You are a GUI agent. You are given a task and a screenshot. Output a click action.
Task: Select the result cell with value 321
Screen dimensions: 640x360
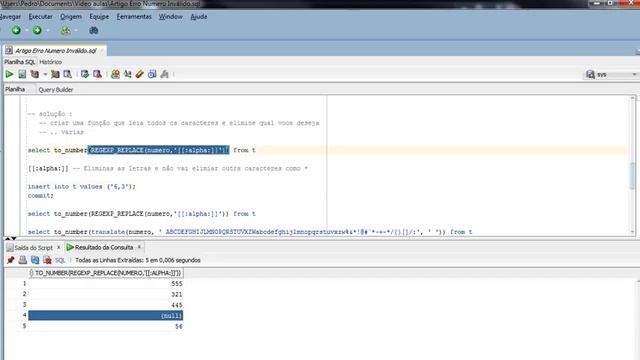pos(106,294)
